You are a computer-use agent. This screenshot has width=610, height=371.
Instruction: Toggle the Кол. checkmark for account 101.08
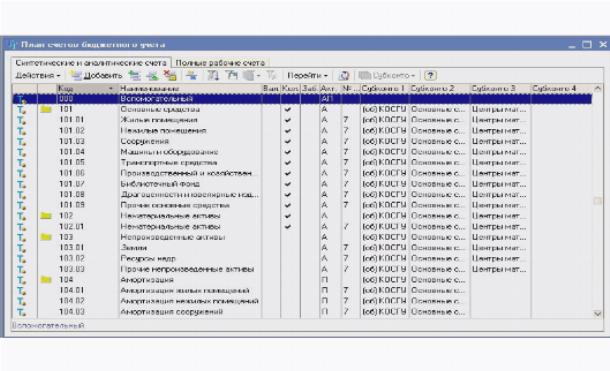[288, 195]
